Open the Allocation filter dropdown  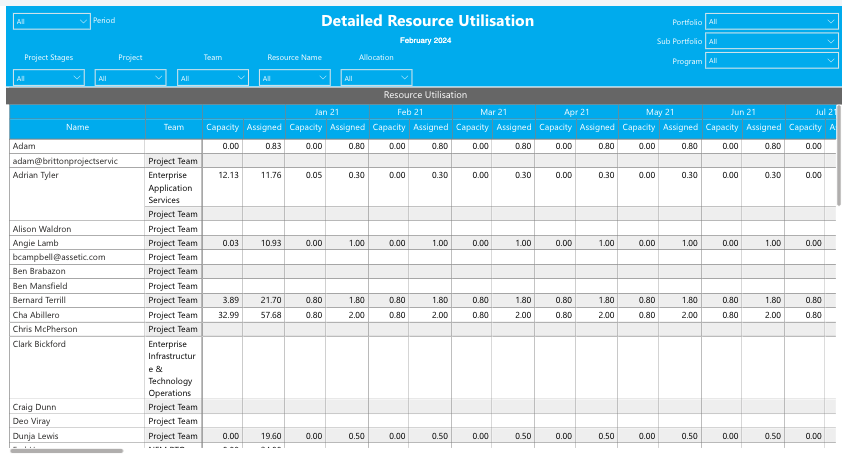point(376,78)
